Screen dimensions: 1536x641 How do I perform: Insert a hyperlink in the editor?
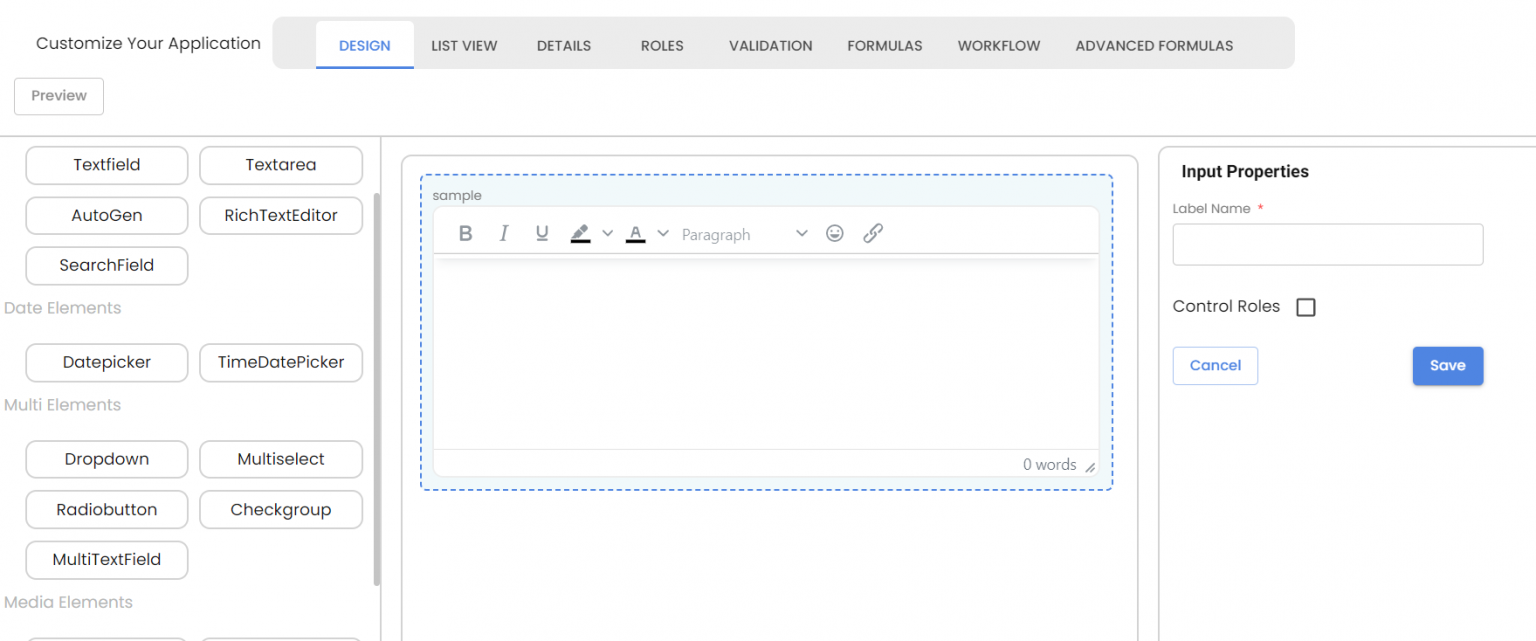pyautogui.click(x=872, y=233)
